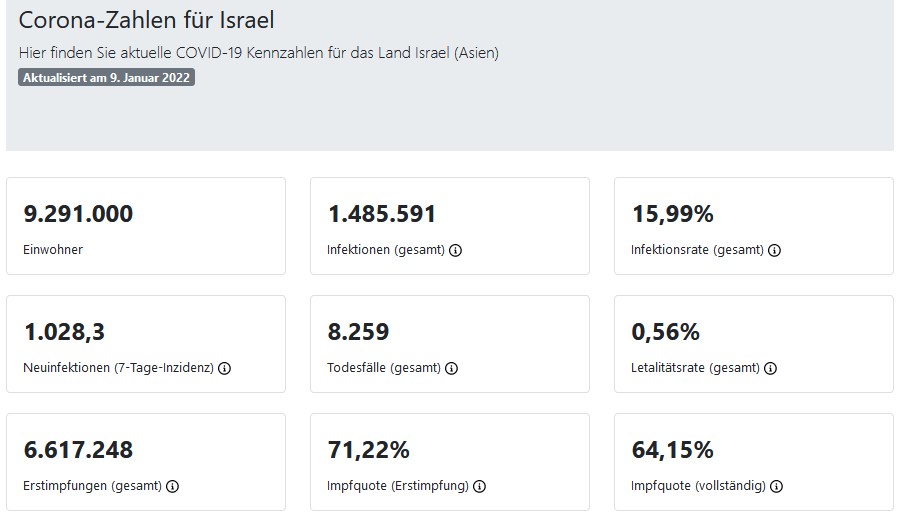Open info icon beside Infektionsrate (gesamt)
905x529 pixels.
click(x=774, y=250)
